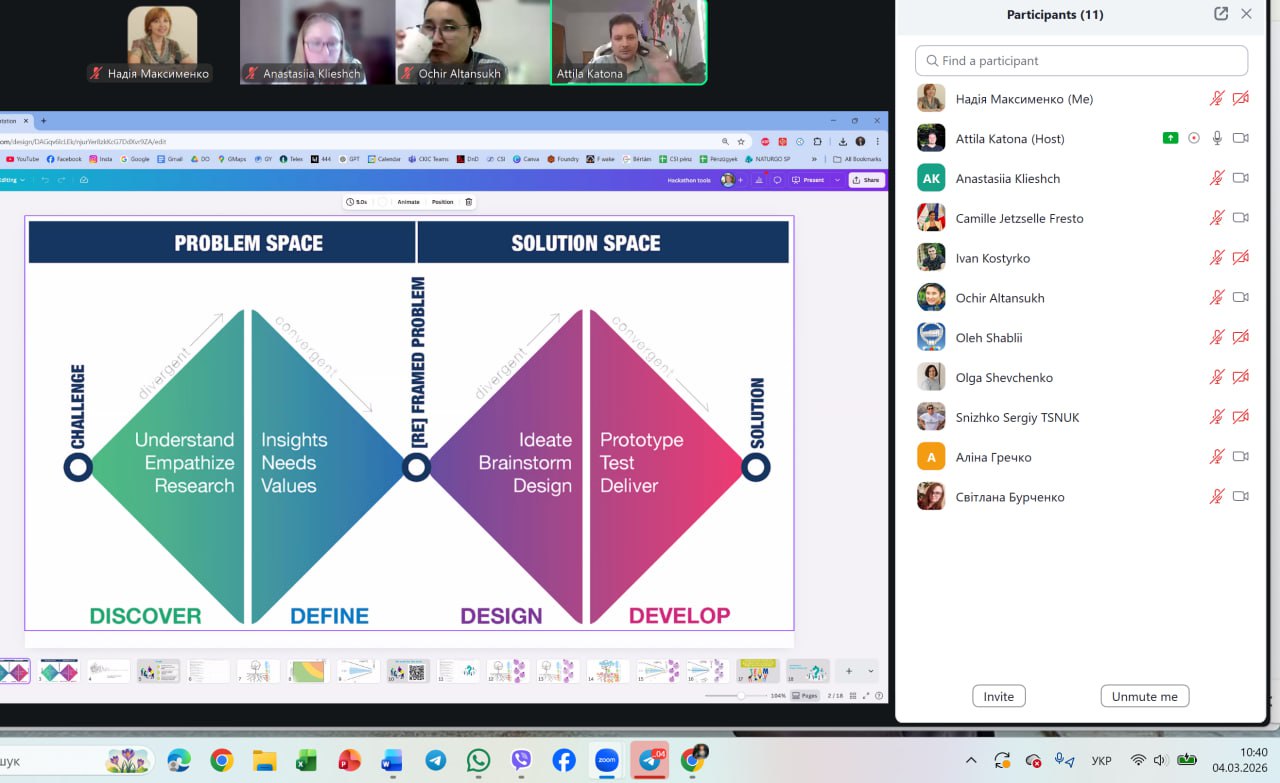Click microphone icon next to Attila Katona
The width and height of the screenshot is (1280, 783).
(x=1217, y=138)
